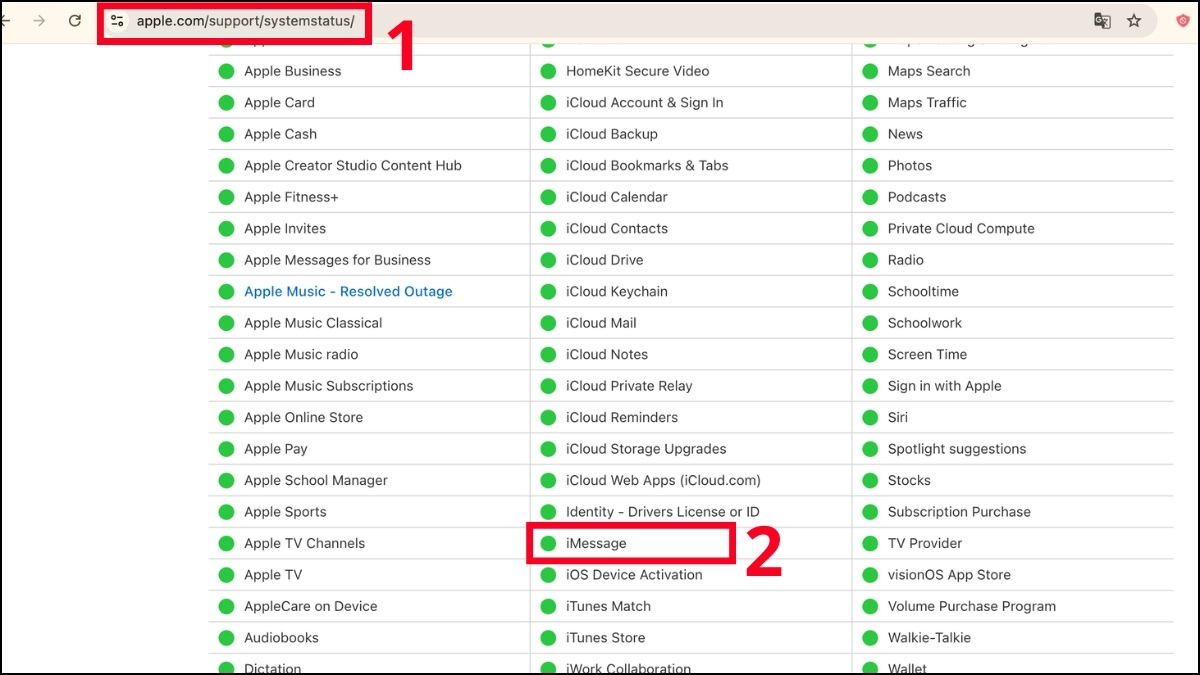Select the Apple TV Channels entry
Screen dimensions: 1200x675
tap(304, 544)
